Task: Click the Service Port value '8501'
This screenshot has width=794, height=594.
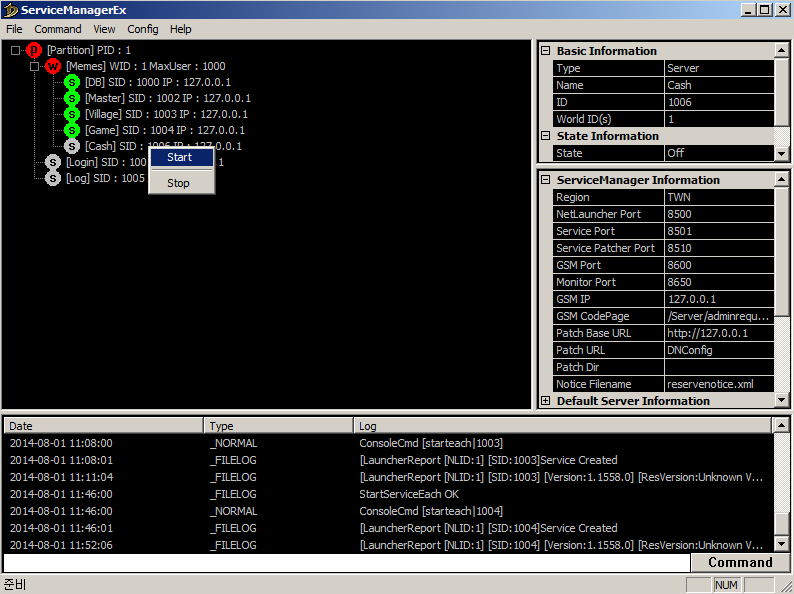Action: point(719,231)
